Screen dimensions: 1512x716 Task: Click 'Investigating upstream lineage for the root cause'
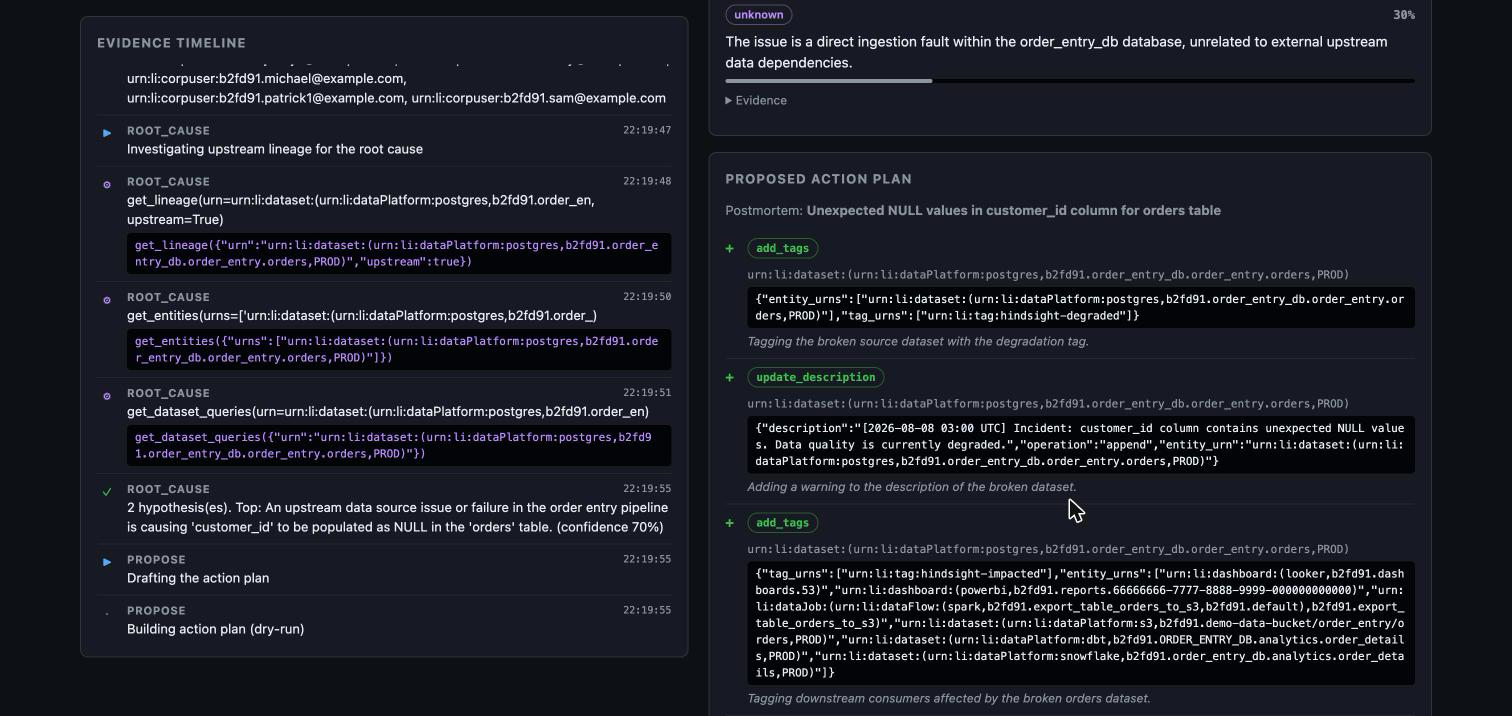[275, 149]
